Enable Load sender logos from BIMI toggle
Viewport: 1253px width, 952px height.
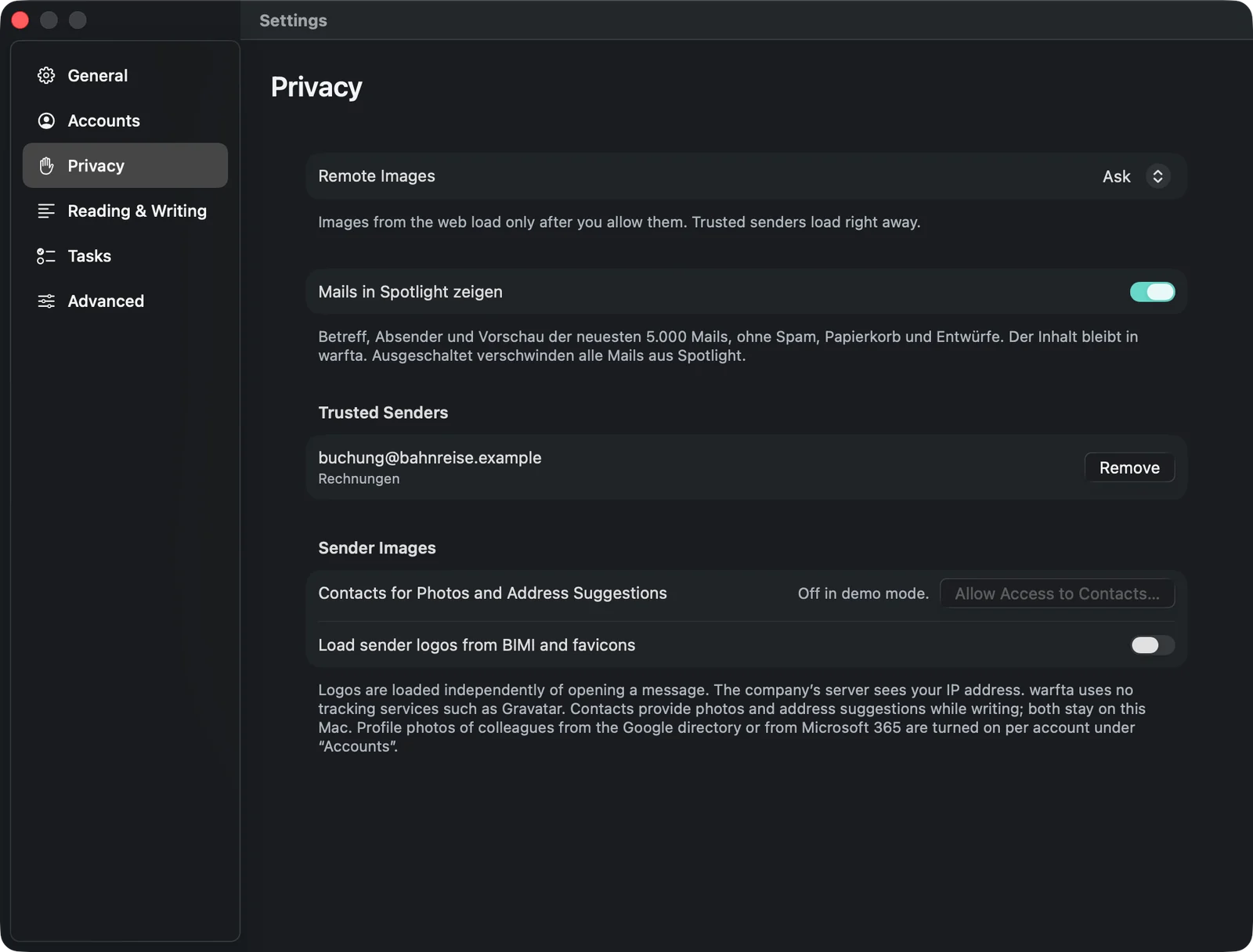point(1152,645)
